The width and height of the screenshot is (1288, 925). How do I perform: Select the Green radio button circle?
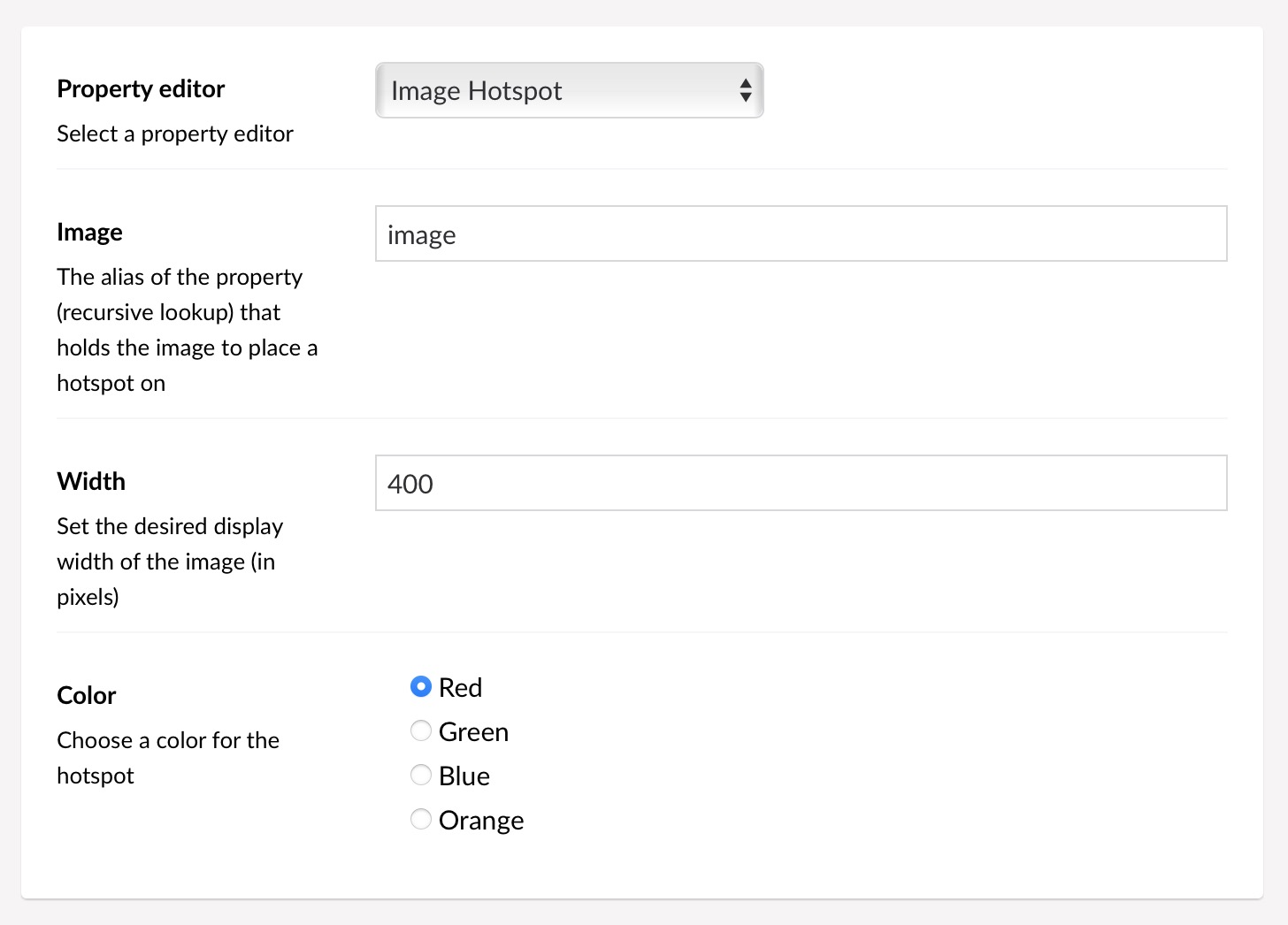[x=421, y=731]
